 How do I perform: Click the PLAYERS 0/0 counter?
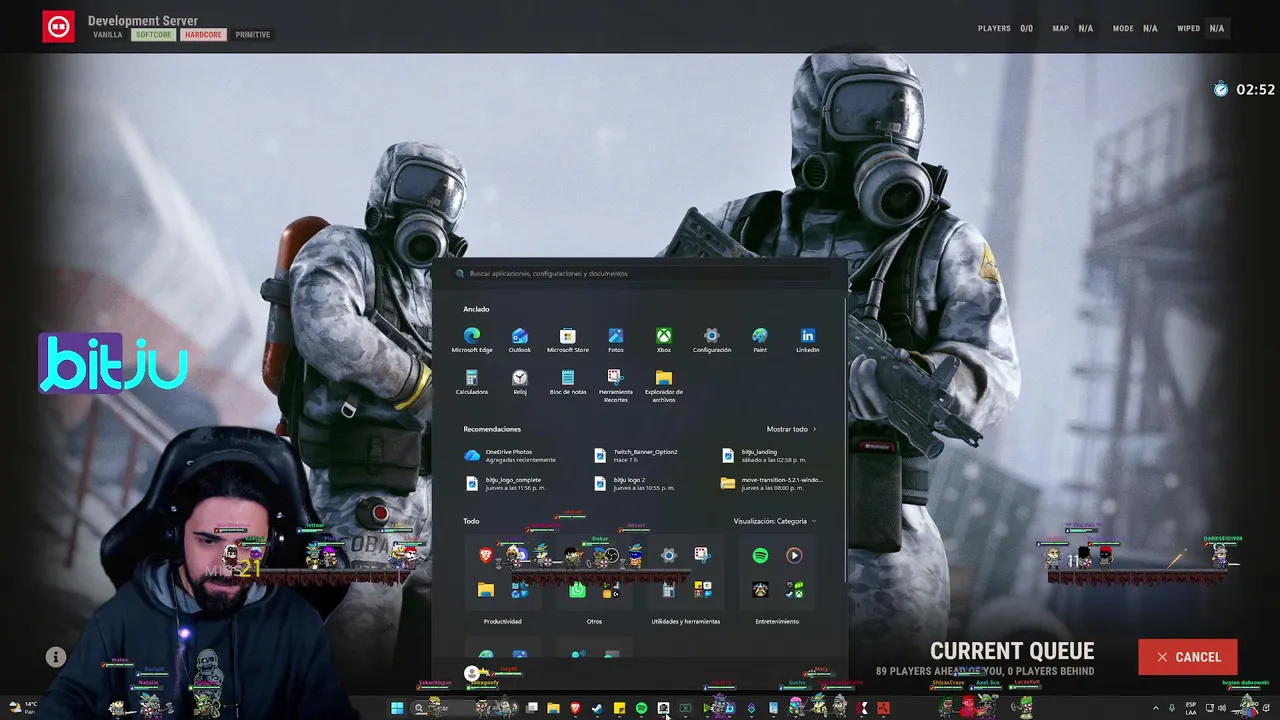1005,29
